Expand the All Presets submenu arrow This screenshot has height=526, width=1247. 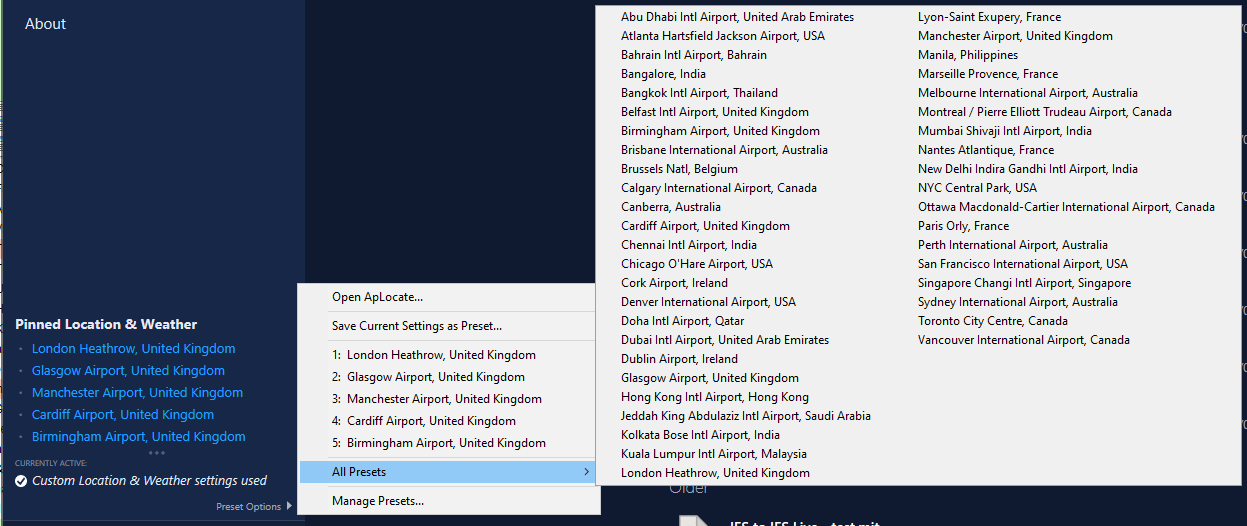[586, 472]
